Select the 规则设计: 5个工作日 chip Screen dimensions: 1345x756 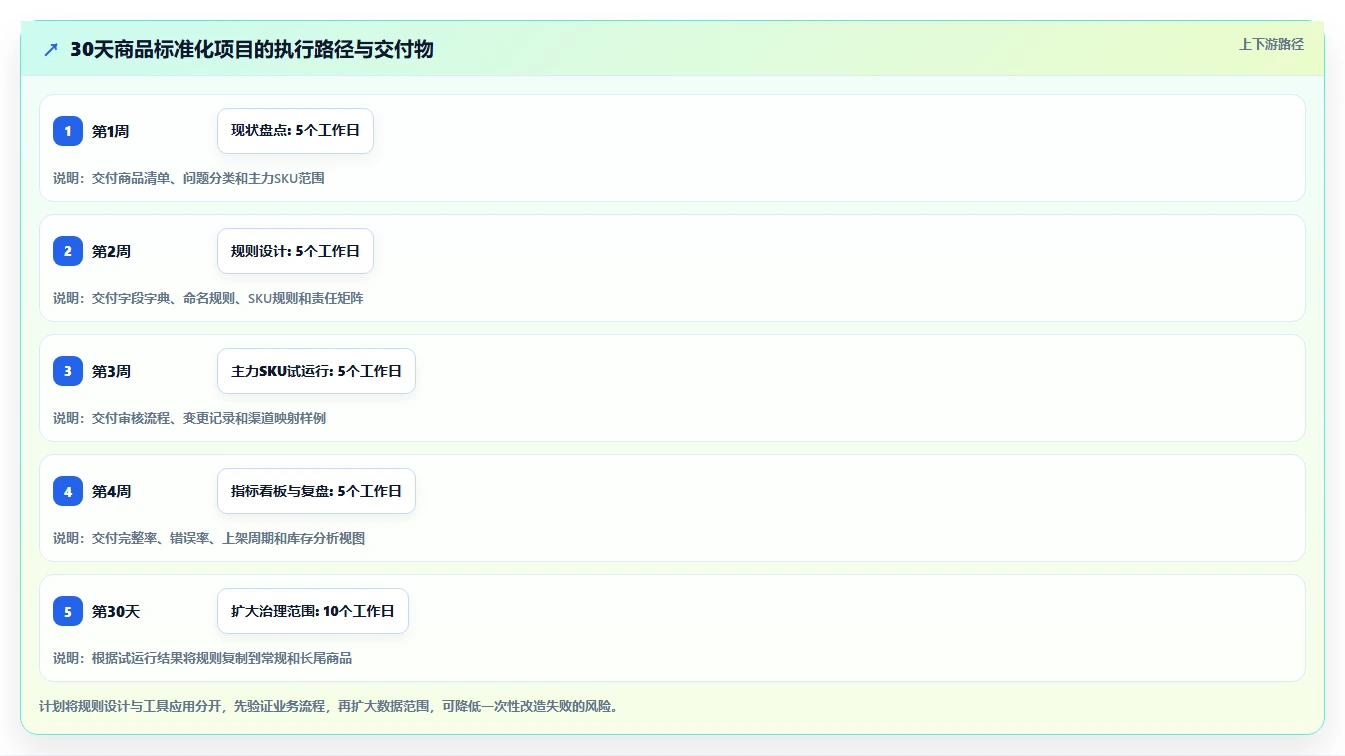click(x=295, y=251)
